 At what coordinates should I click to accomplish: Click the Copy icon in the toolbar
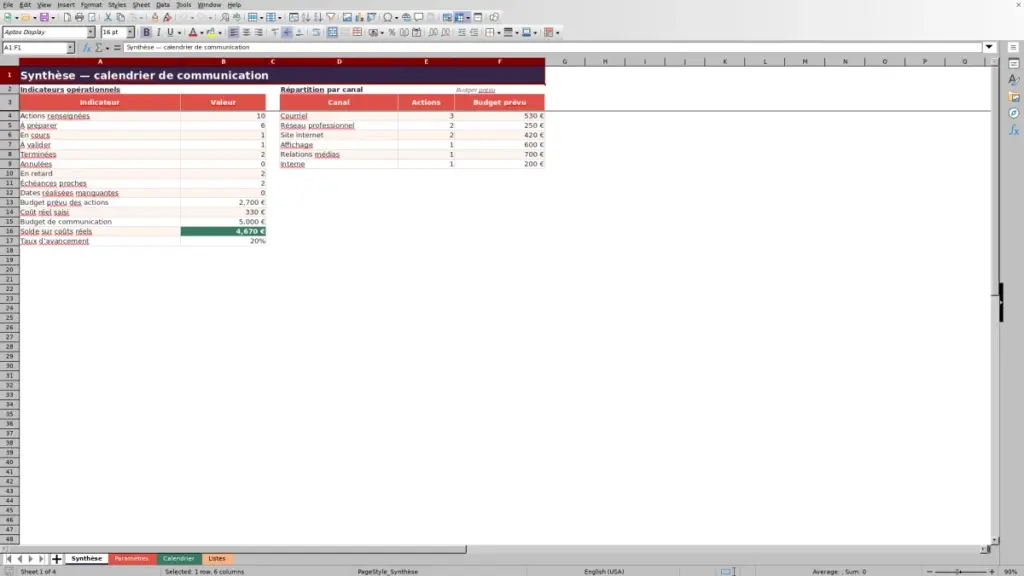click(120, 18)
